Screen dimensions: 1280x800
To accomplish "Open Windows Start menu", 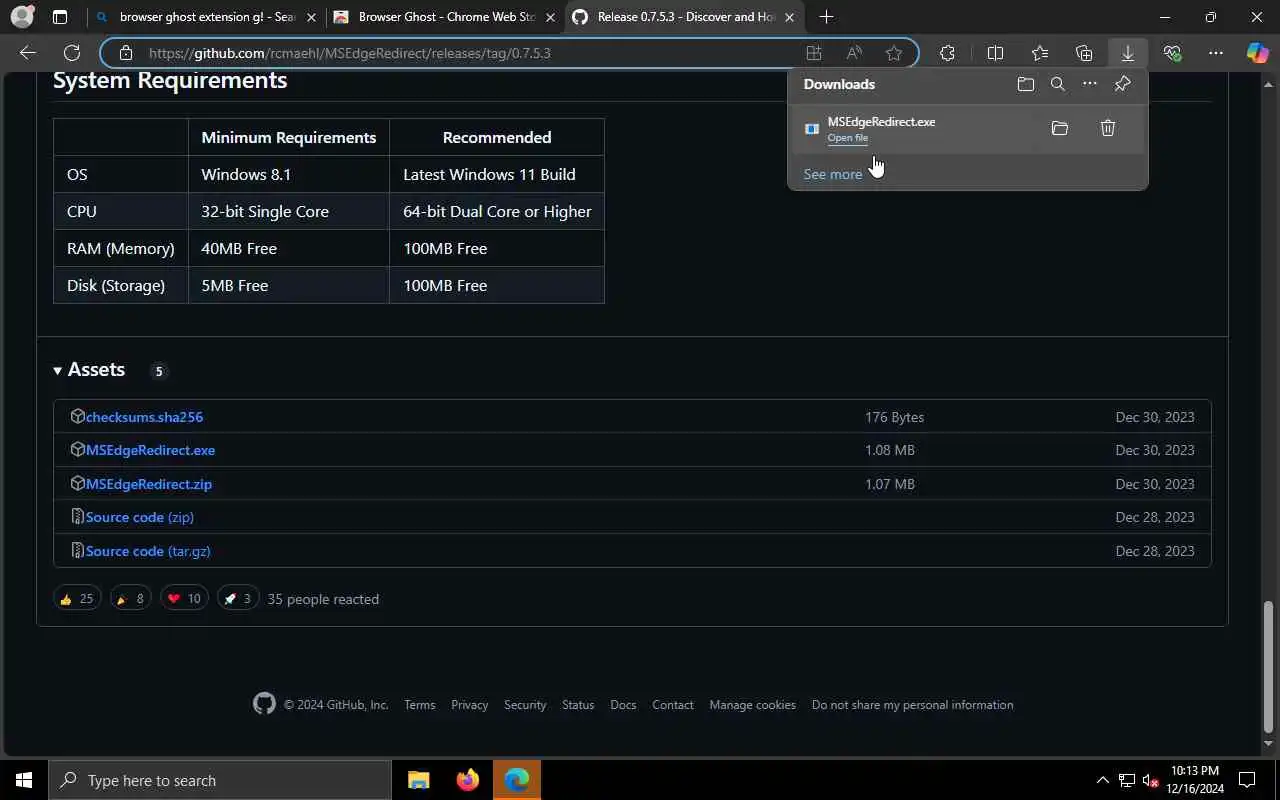I will (24, 780).
